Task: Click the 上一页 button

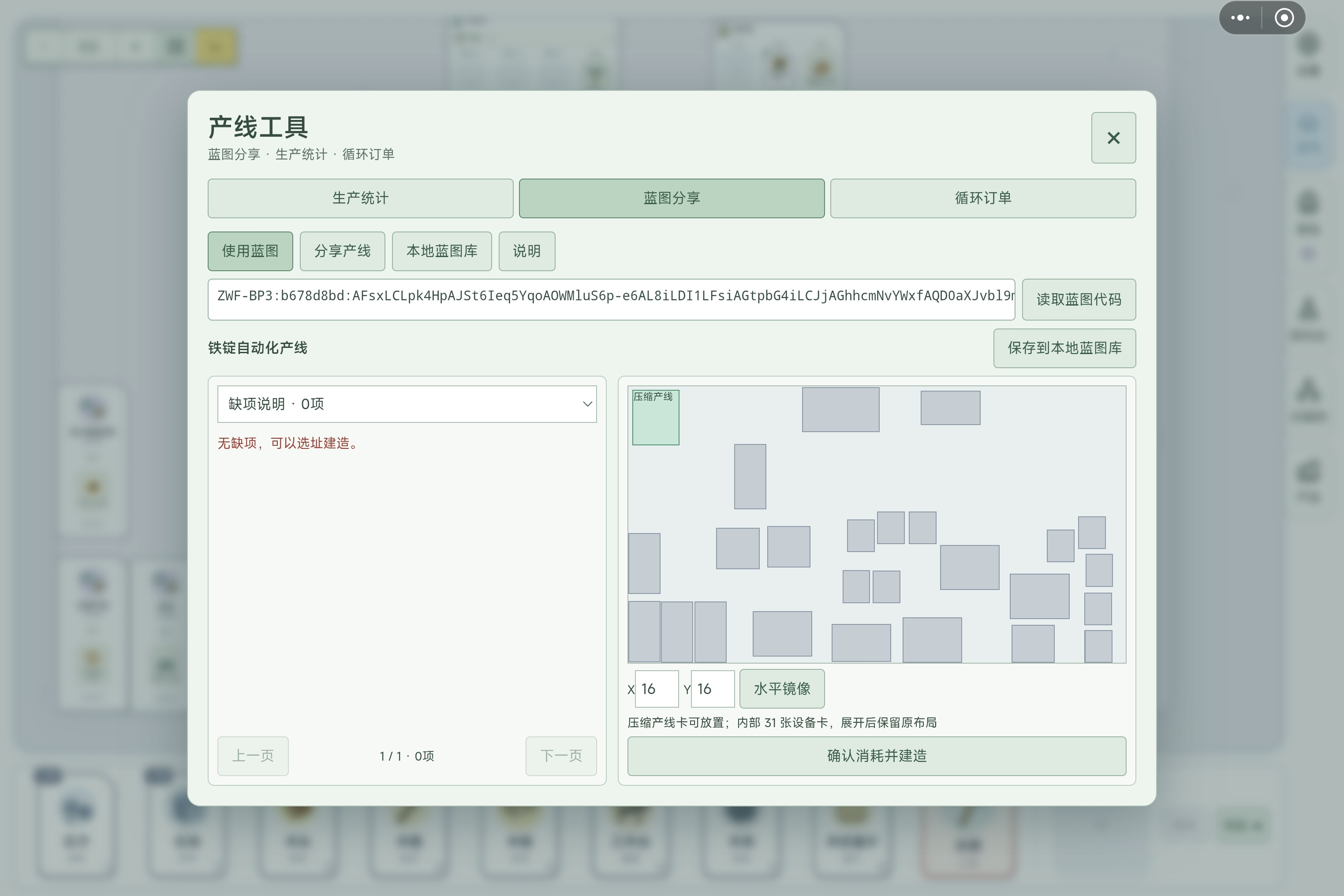Action: coord(253,756)
